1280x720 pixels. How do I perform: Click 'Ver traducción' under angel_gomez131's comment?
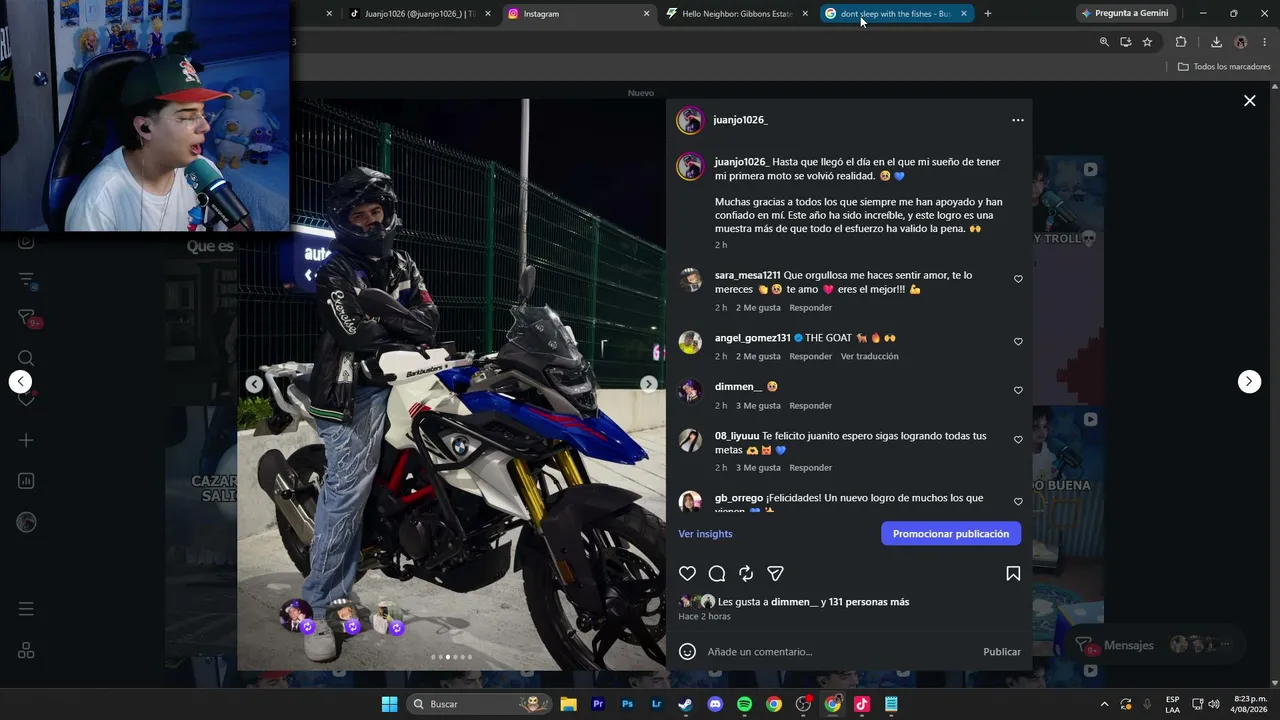tap(870, 357)
